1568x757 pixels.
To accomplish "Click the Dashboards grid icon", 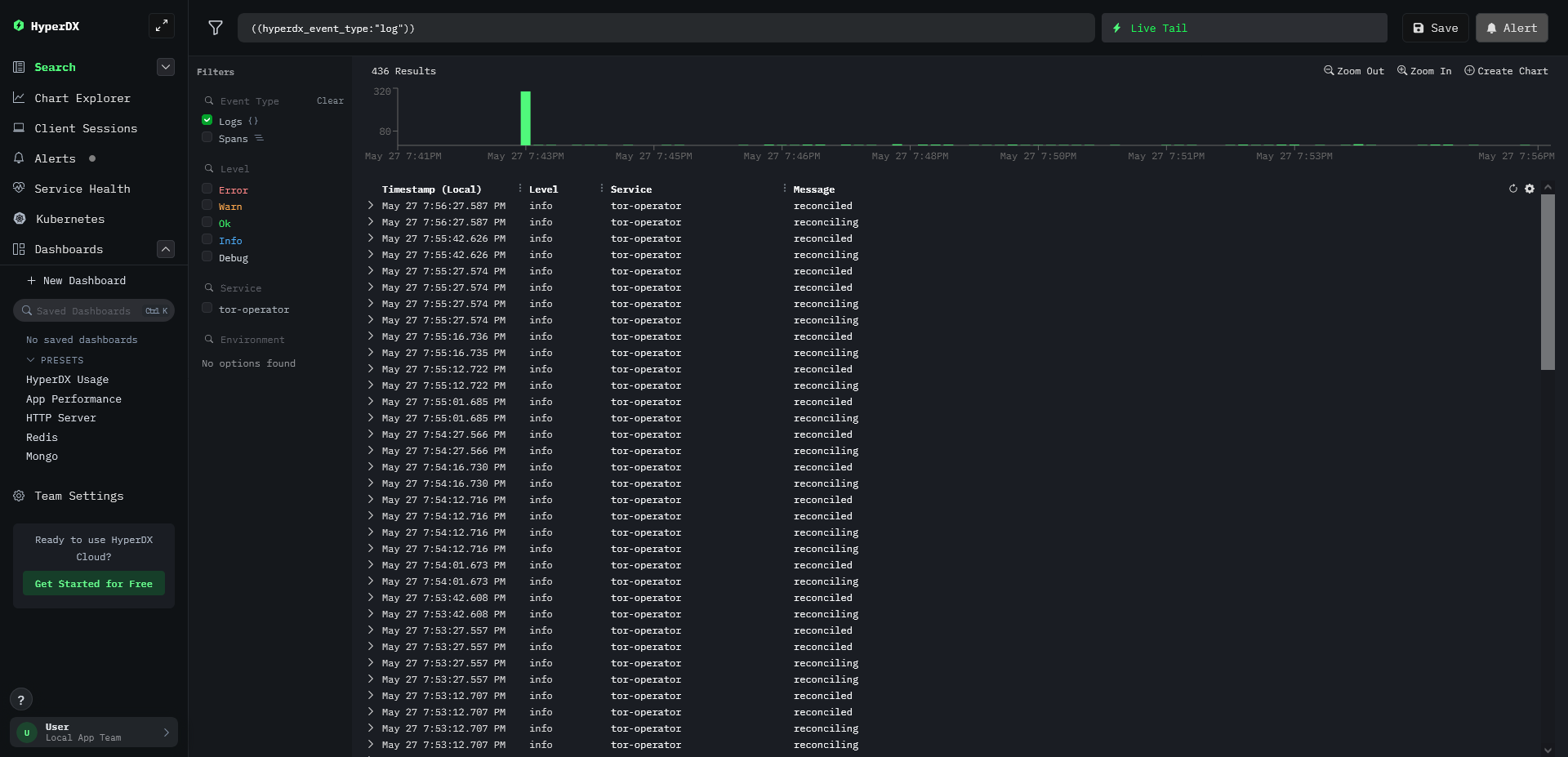I will coord(19,249).
